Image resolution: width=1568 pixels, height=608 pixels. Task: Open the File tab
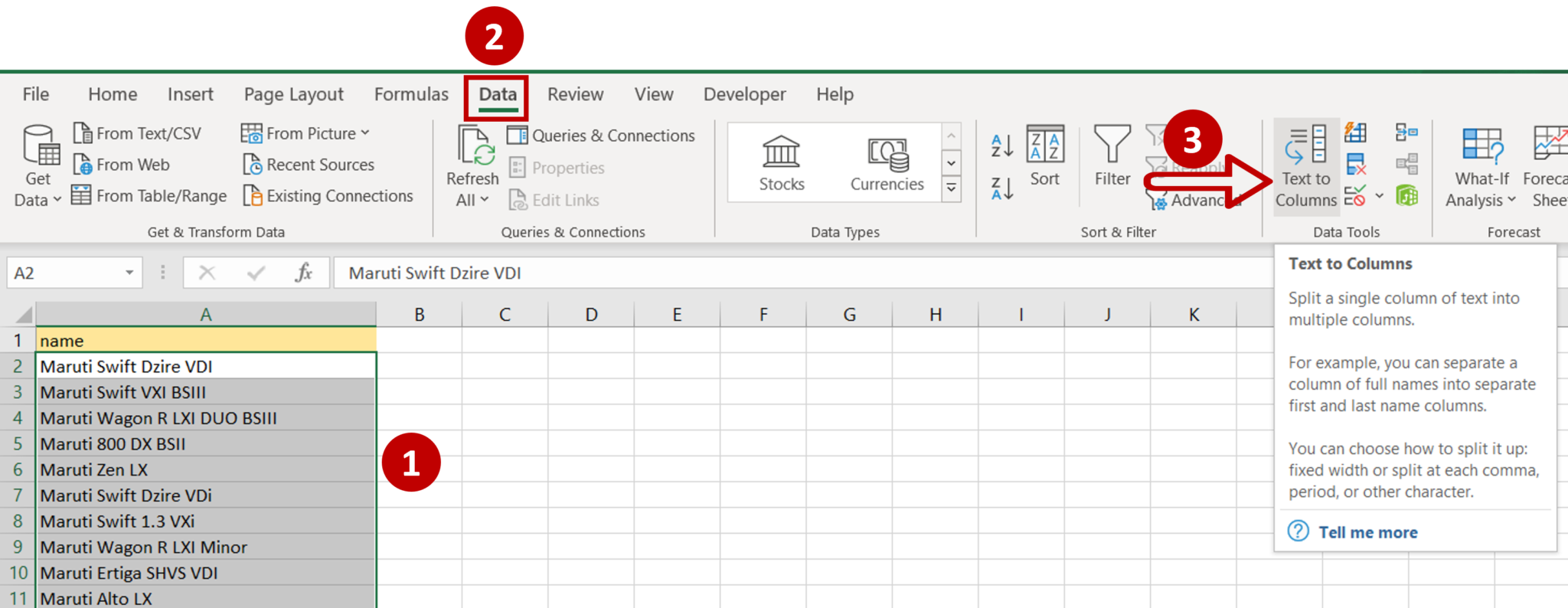coord(36,94)
